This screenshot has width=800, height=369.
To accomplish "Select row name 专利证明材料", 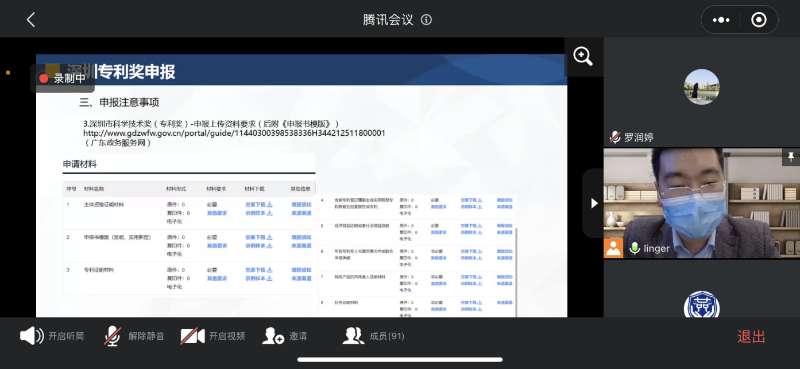I will (99, 270).
